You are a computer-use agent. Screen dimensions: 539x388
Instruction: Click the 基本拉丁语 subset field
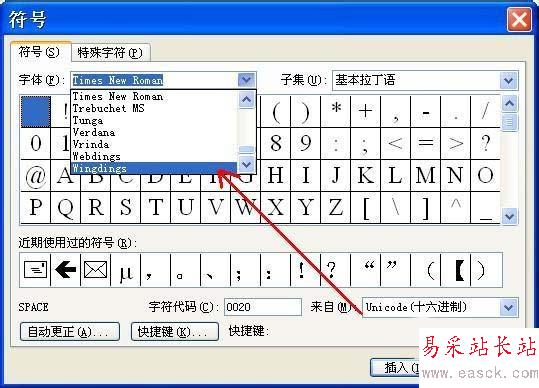(417, 81)
